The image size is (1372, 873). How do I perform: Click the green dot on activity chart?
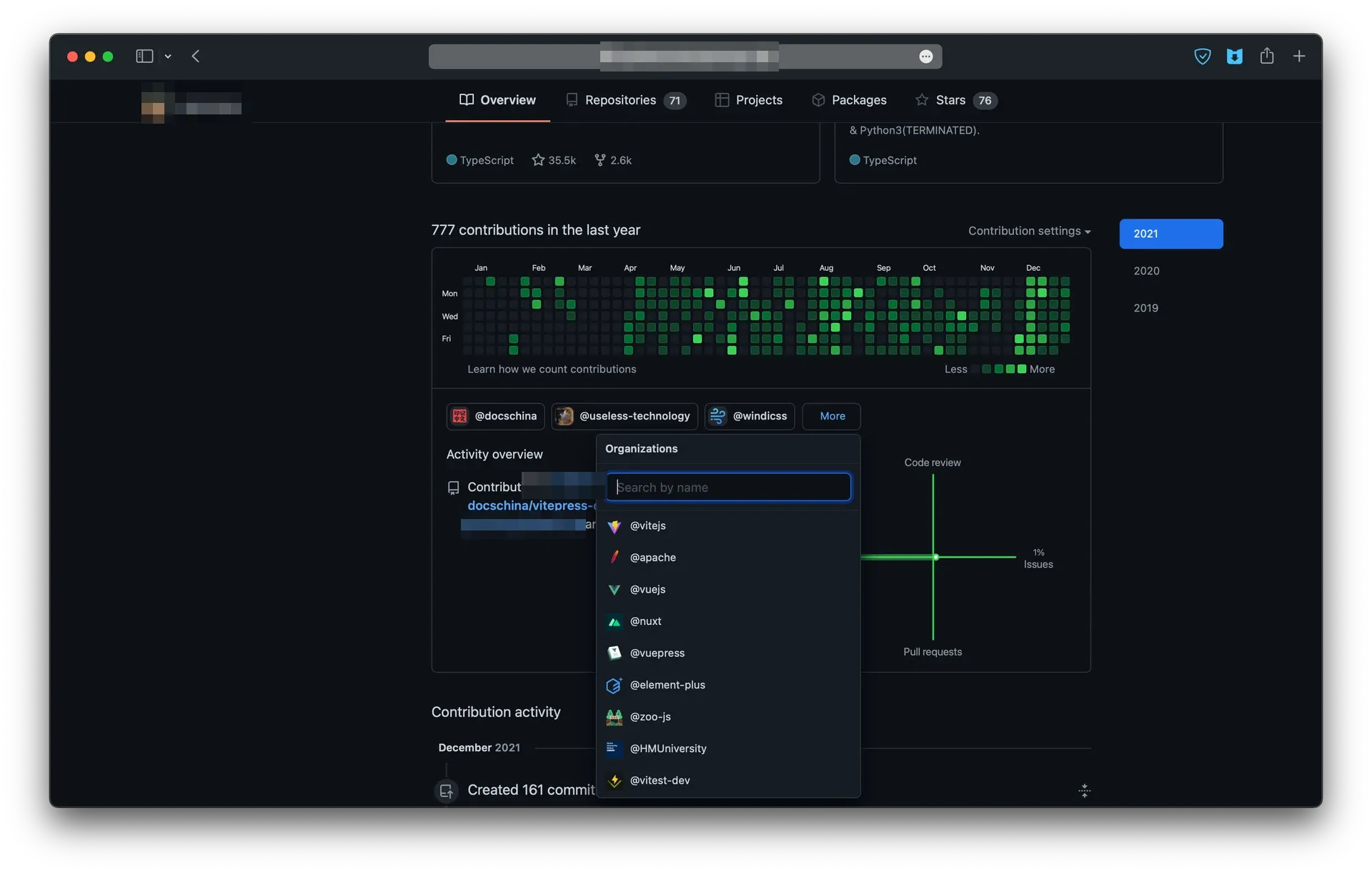point(935,557)
